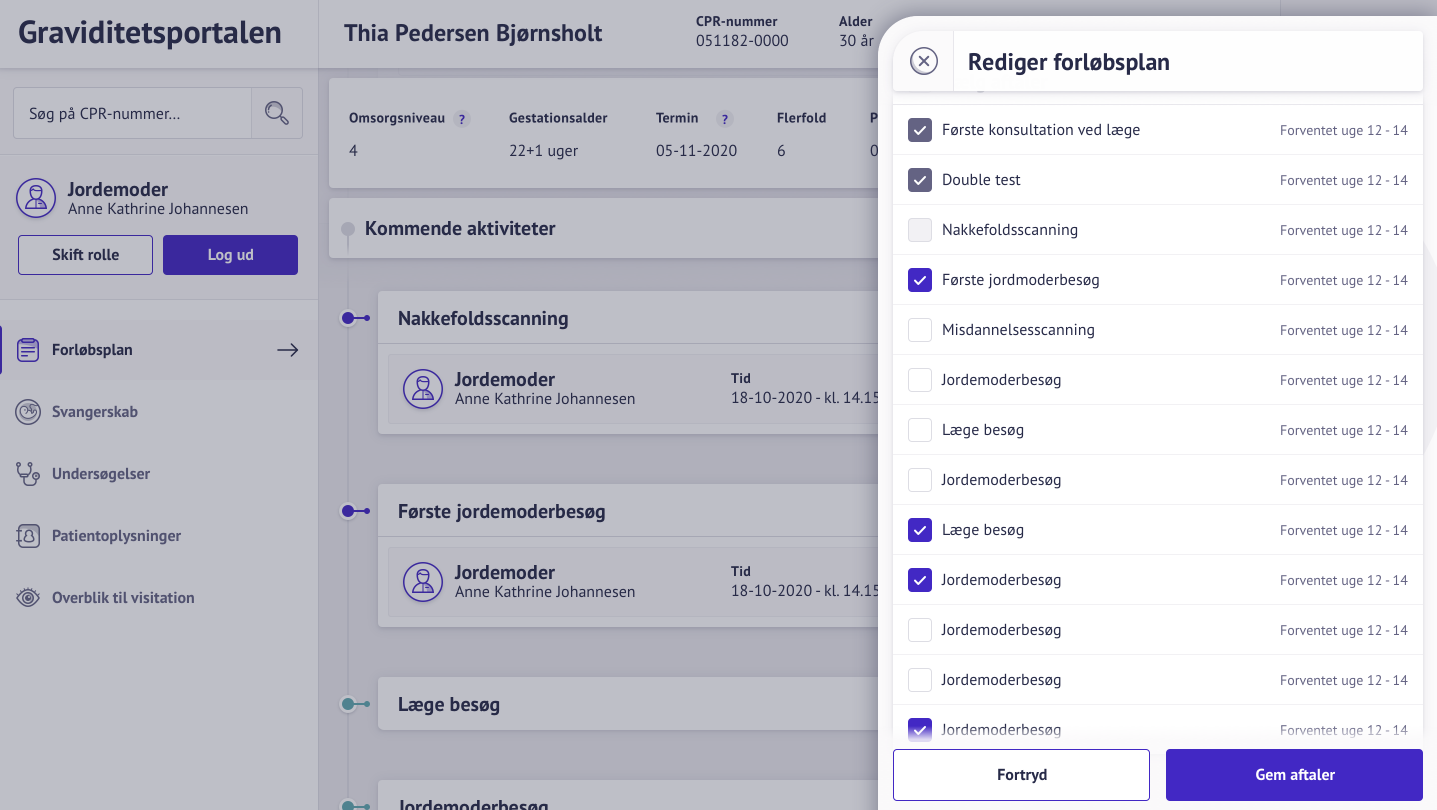Click the Overblik til visitation eye icon
Viewport: 1437px width, 810px height.
tap(28, 598)
